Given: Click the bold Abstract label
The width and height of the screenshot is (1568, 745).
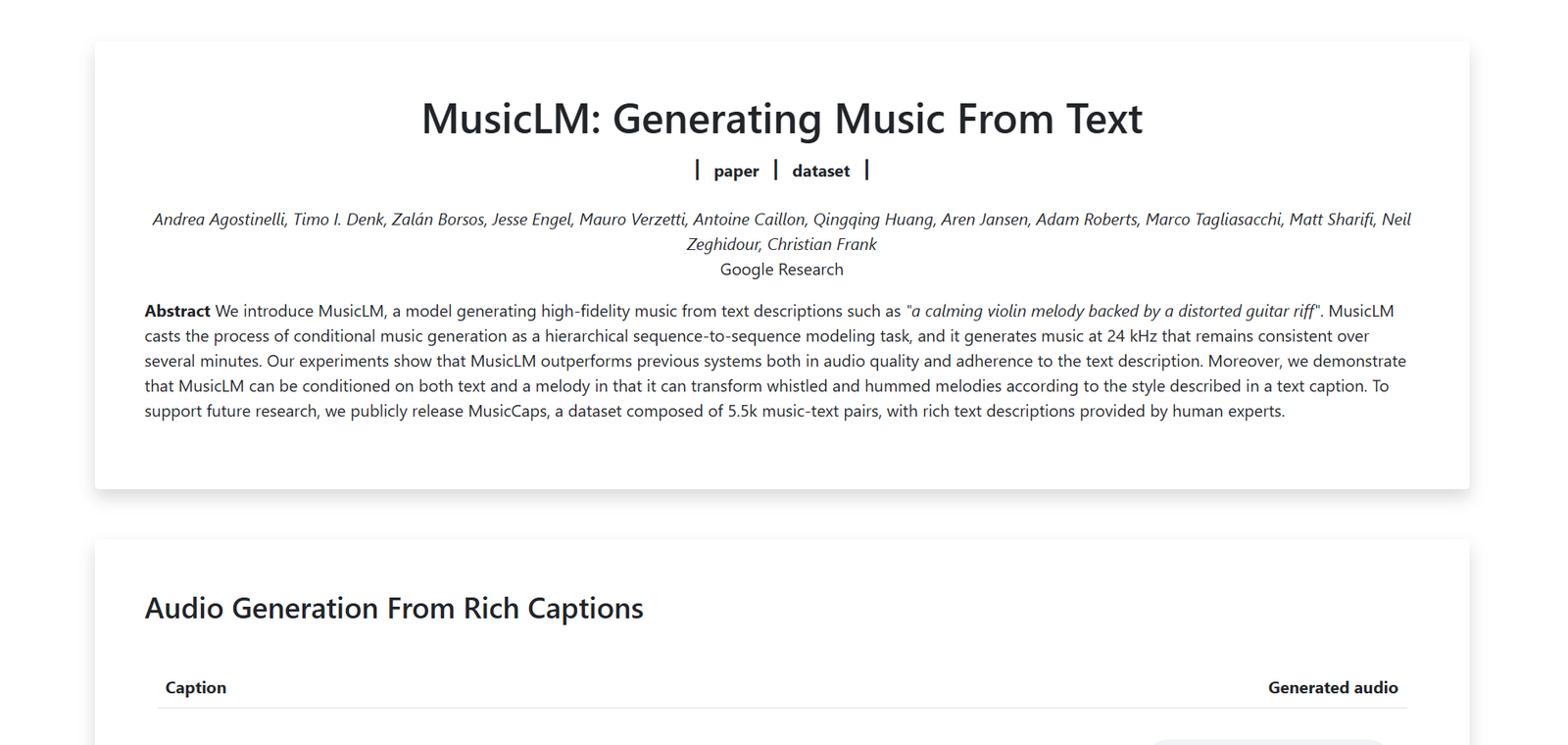Looking at the screenshot, I should [177, 312].
